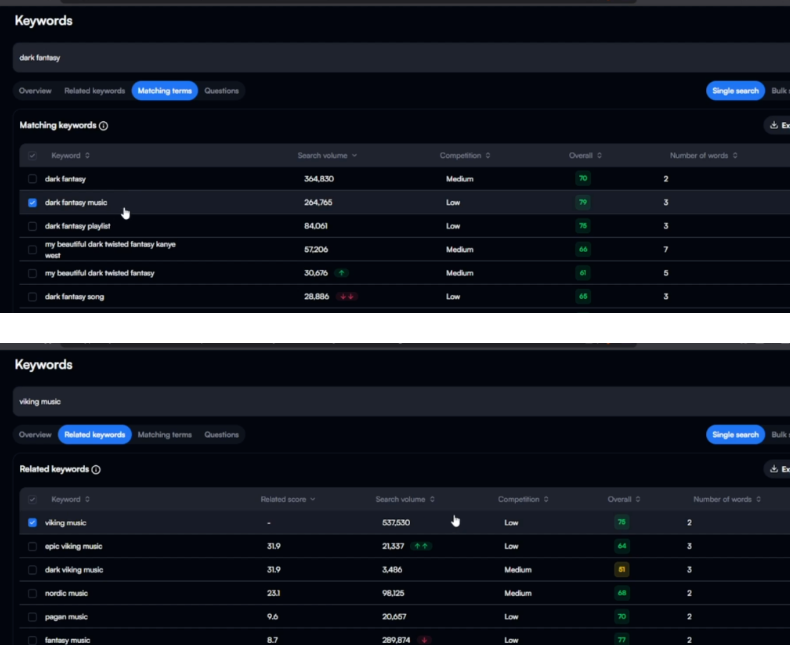Sort by the Related score column header
The width and height of the screenshot is (790, 645).
(288, 499)
